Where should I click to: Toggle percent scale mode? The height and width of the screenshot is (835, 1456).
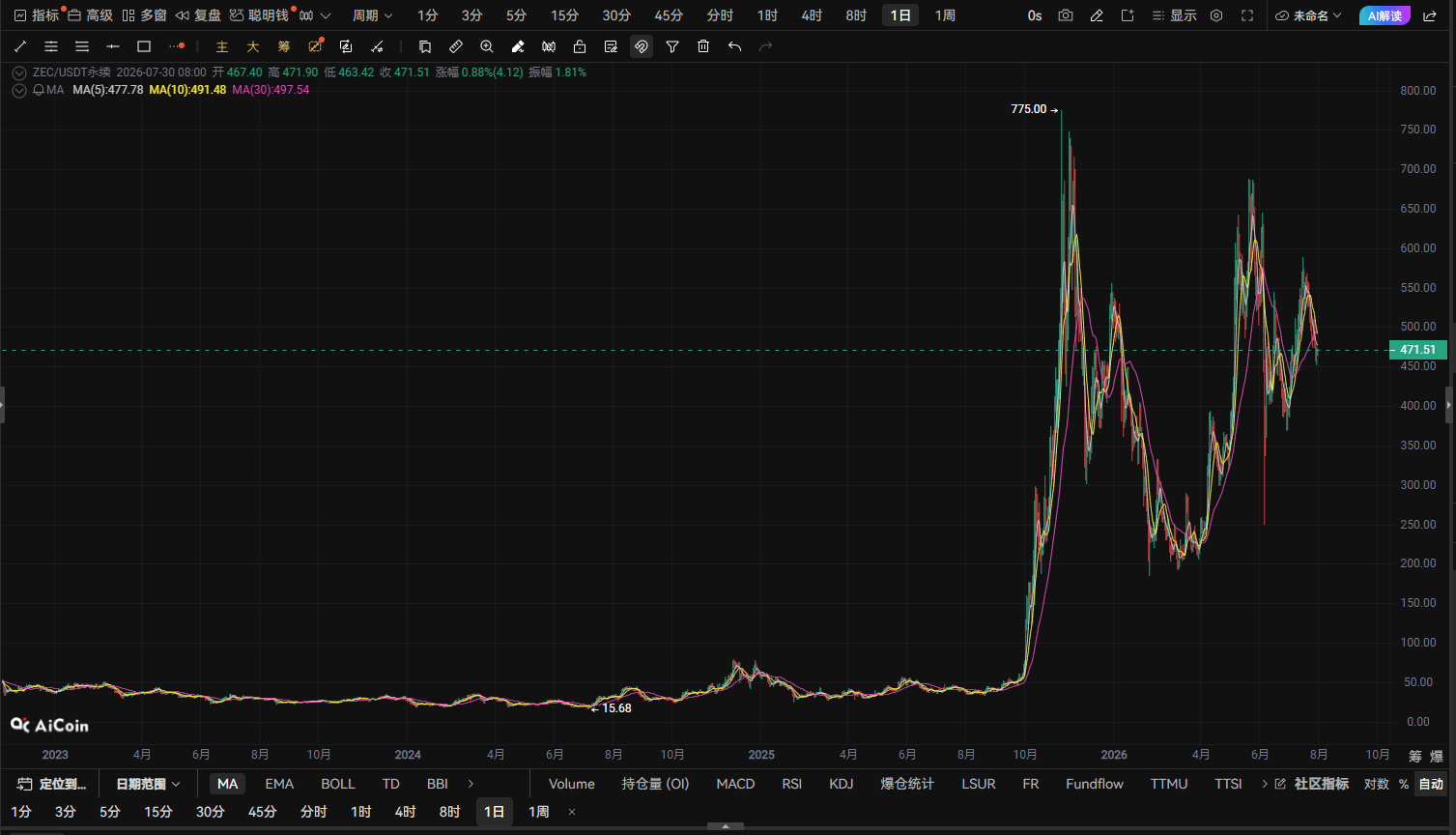[x=1404, y=784]
